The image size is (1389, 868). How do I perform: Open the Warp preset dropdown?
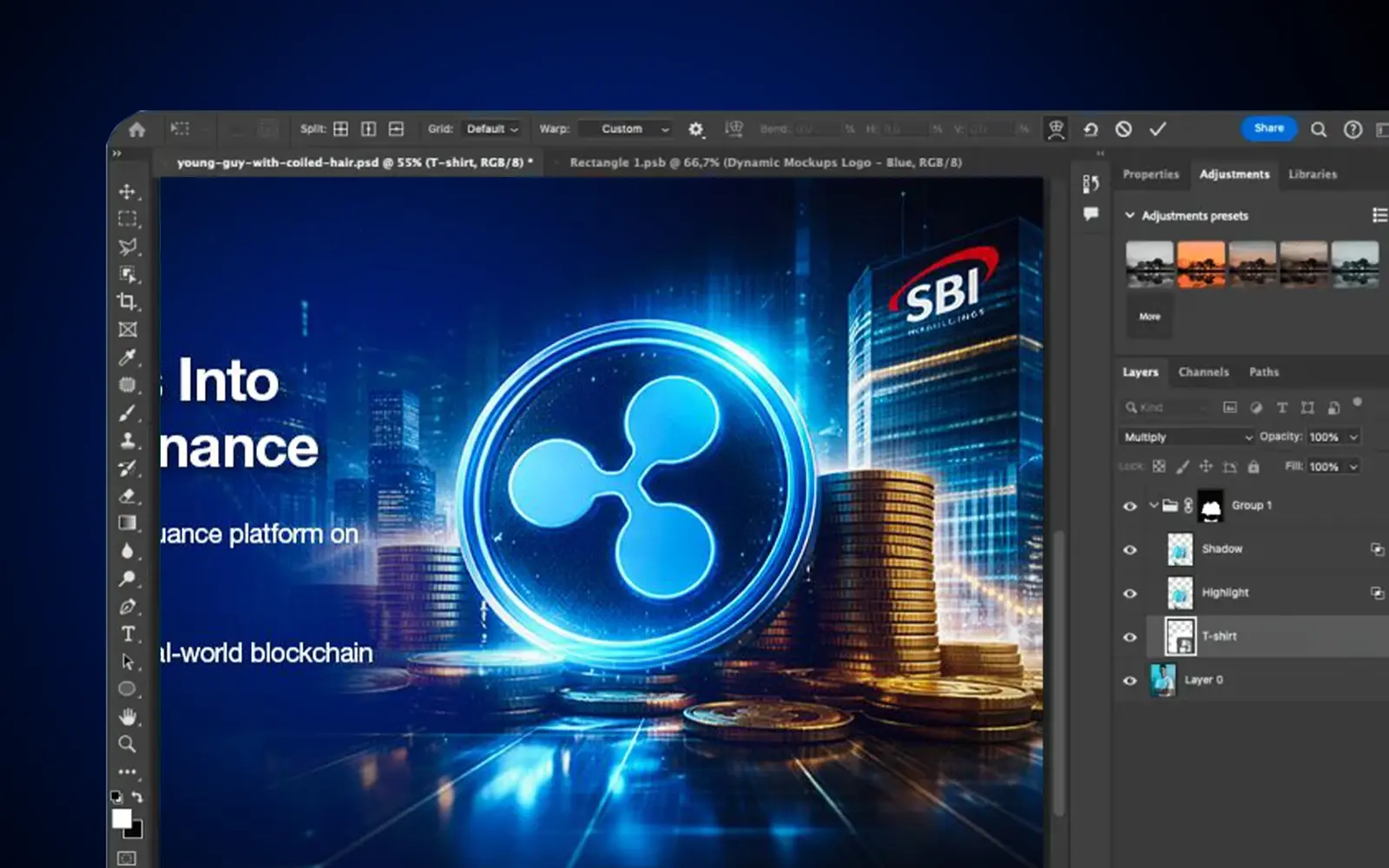click(x=626, y=128)
